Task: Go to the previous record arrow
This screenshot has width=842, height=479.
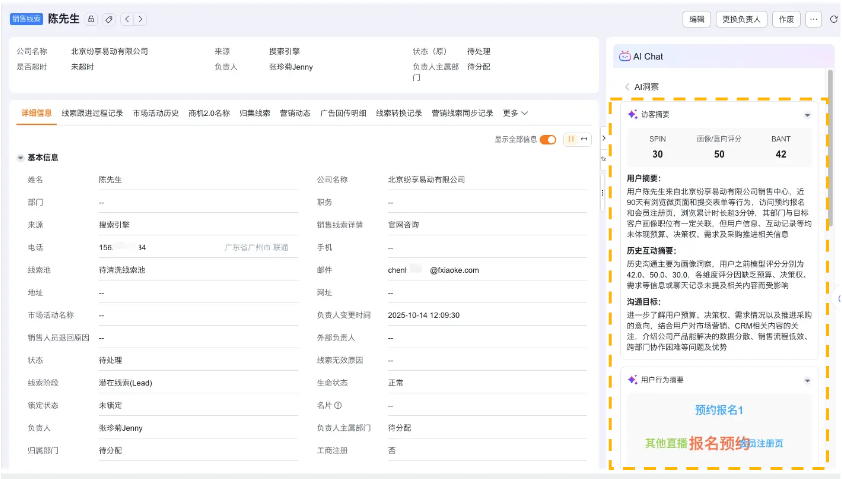Action: coord(126,18)
